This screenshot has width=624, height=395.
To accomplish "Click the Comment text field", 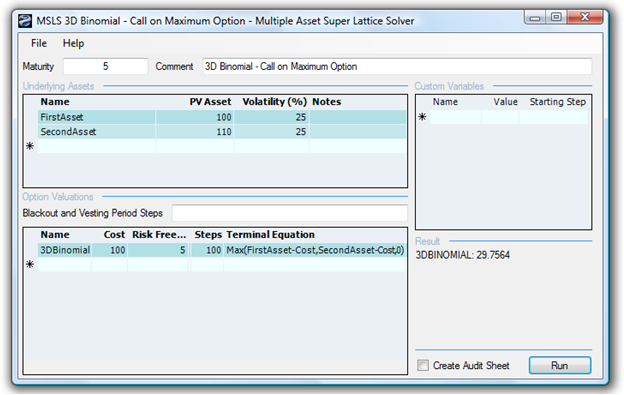I will pos(397,66).
